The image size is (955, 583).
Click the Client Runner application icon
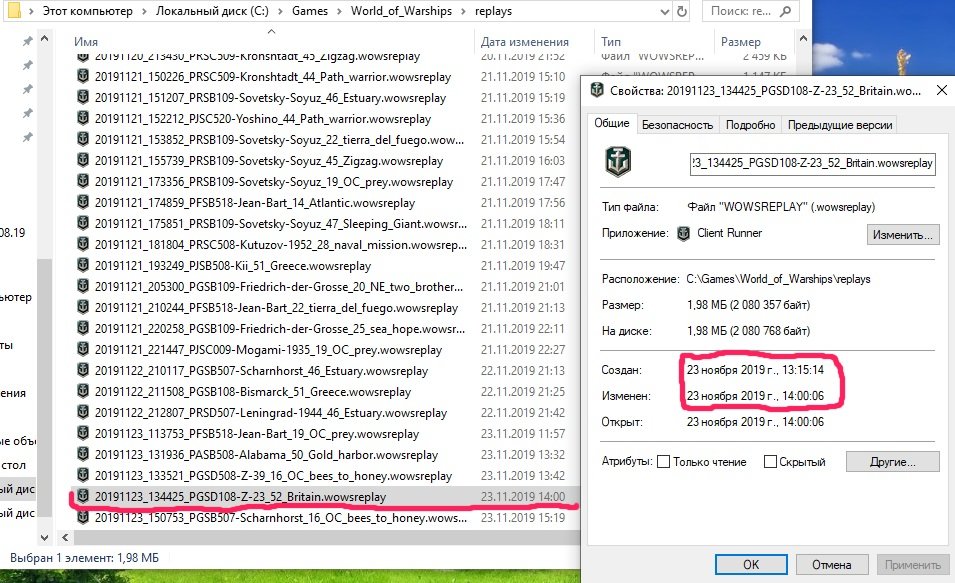click(683, 233)
